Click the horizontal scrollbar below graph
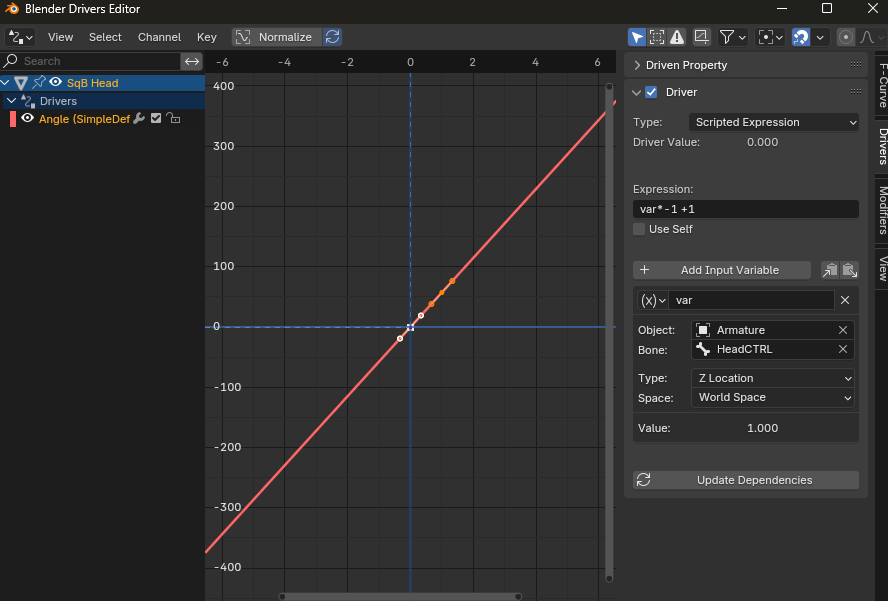Screen dimensions: 888x601 pyautogui.click(x=400, y=596)
